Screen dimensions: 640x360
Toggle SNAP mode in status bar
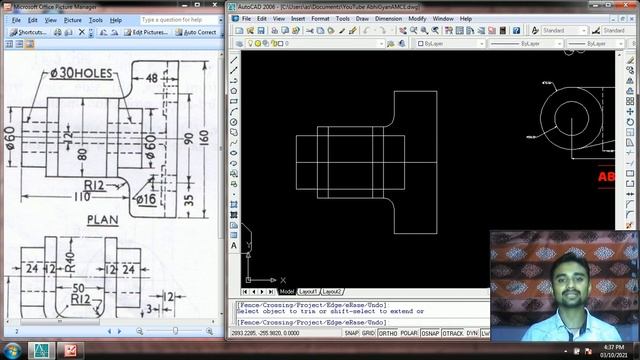pyautogui.click(x=351, y=333)
